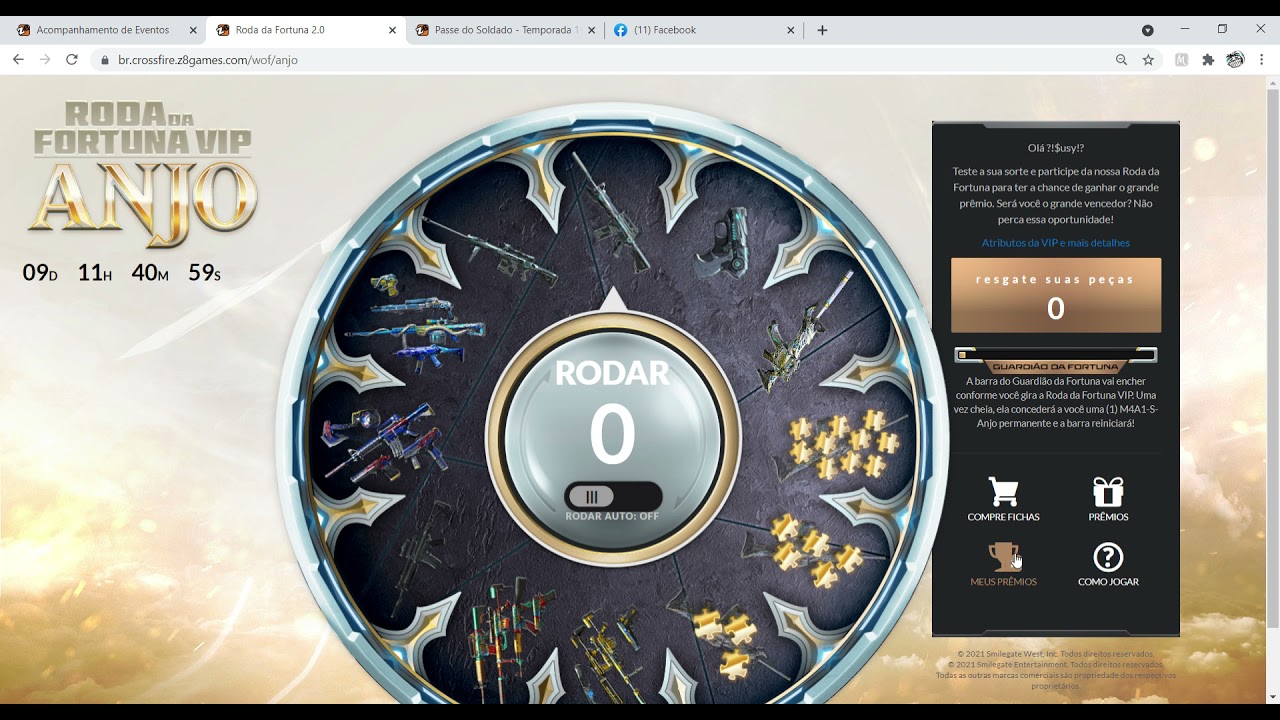The width and height of the screenshot is (1280, 720).
Task: Click the browser forward arrow
Action: tap(45, 60)
